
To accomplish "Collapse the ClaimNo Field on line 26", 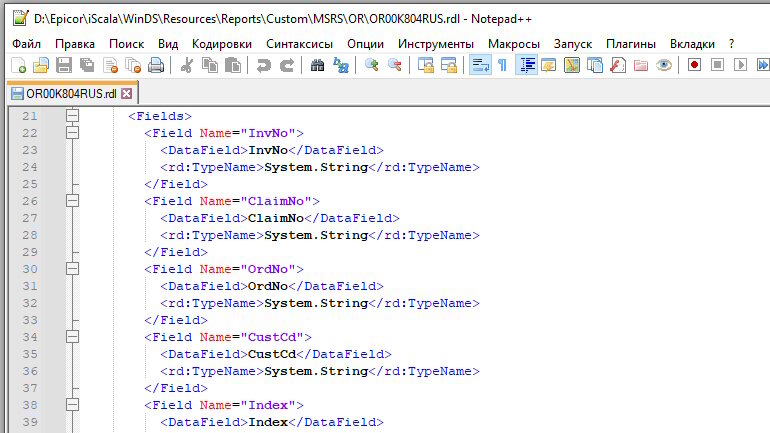I will 72,201.
